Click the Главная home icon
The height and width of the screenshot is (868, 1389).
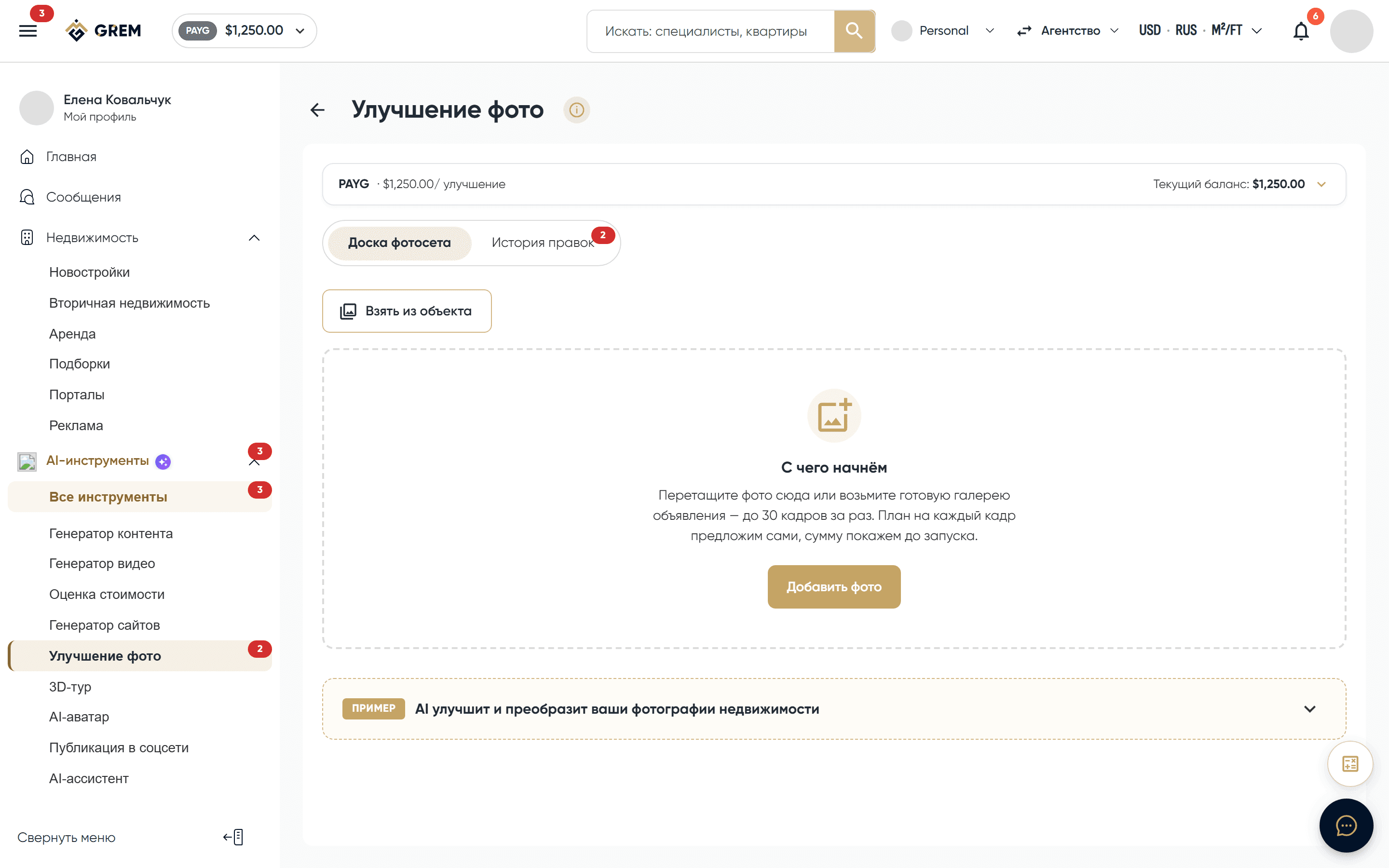pyautogui.click(x=27, y=157)
